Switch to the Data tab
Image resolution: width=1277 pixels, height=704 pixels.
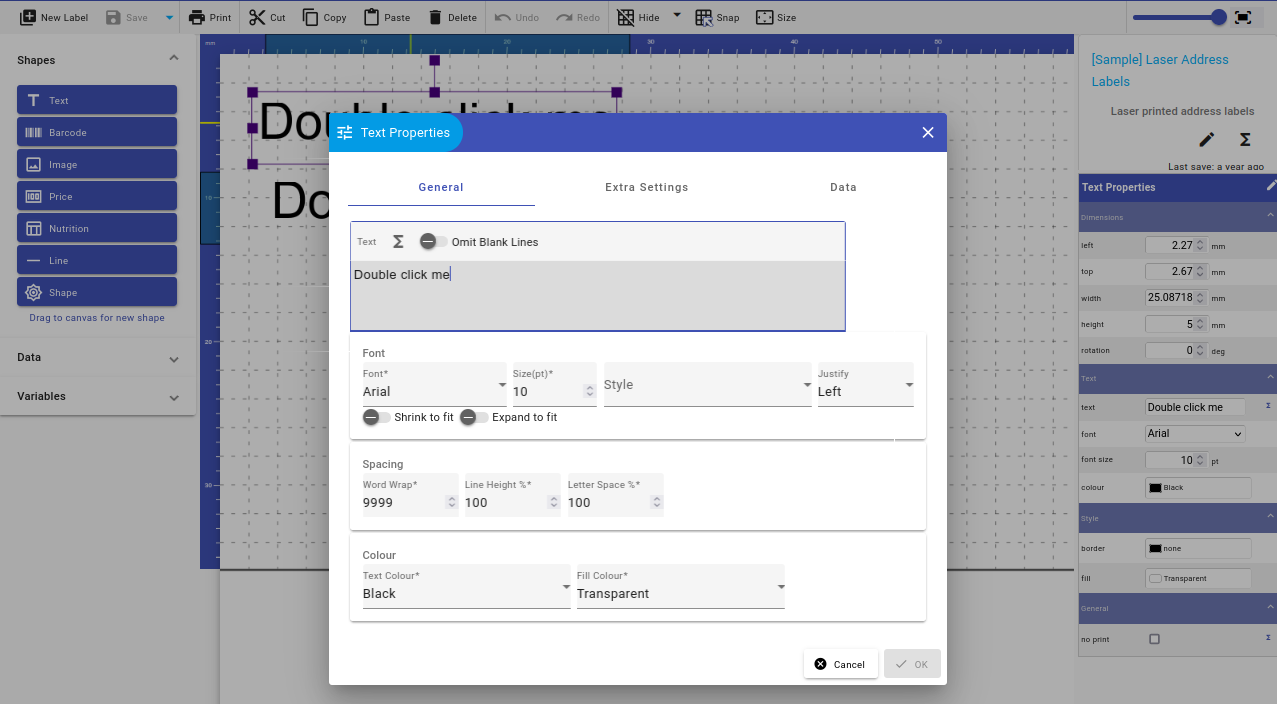[843, 187]
